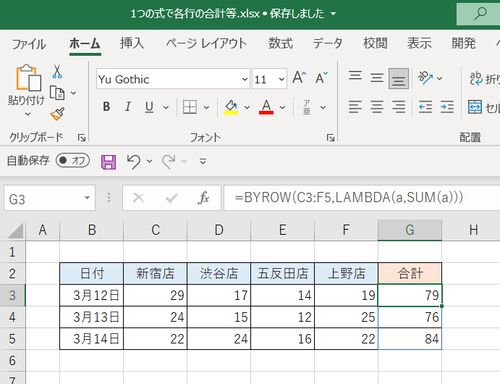Viewport: 500px width, 384px height.
Task: Switch to the 校閲 (Review) tab
Action: 375,43
